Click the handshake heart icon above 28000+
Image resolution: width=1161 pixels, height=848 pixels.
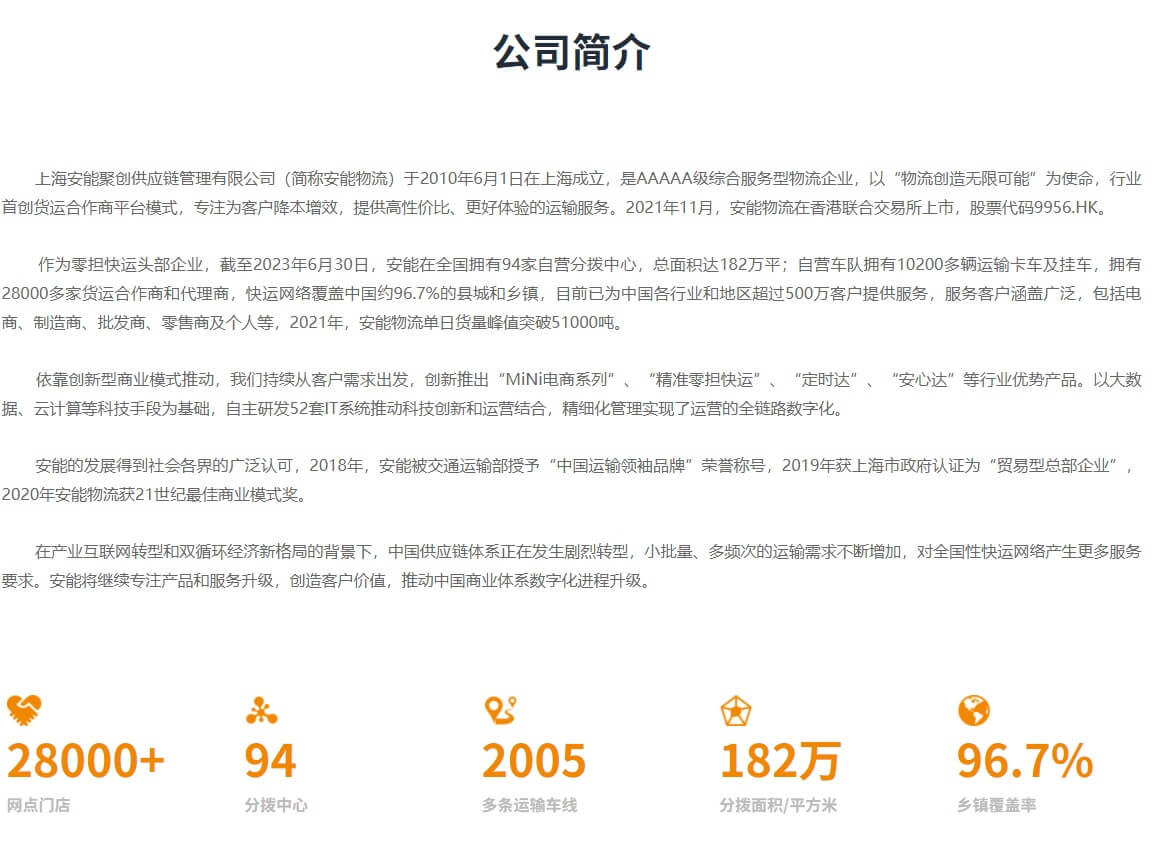[x=24, y=711]
